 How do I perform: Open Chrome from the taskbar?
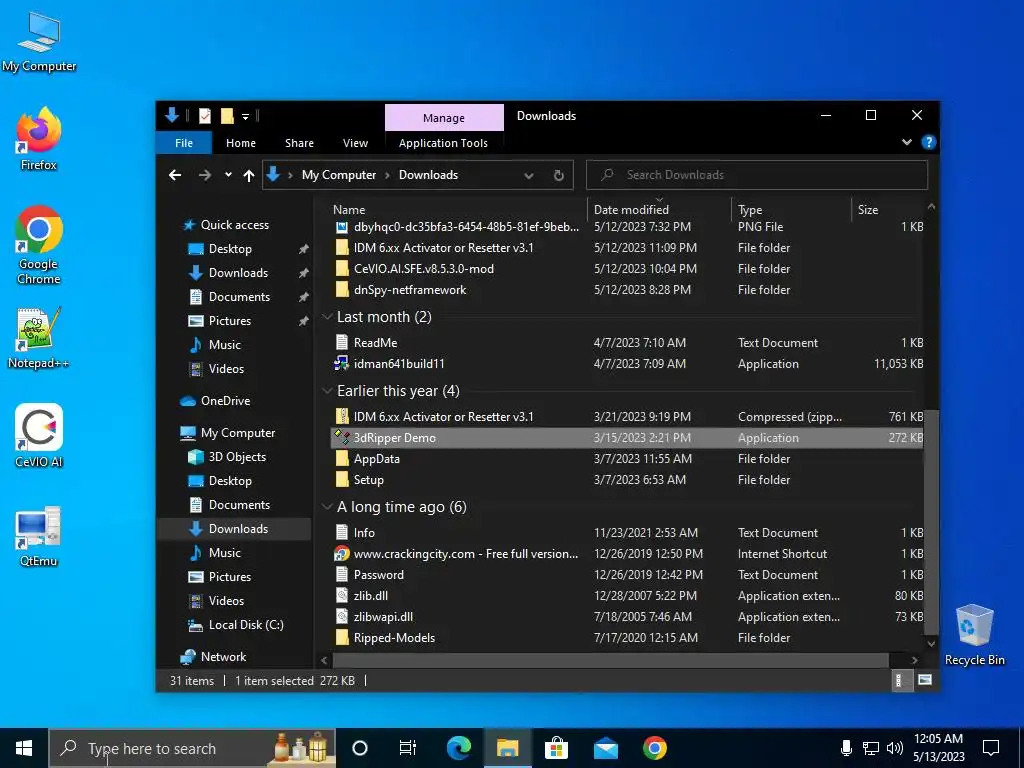click(654, 748)
